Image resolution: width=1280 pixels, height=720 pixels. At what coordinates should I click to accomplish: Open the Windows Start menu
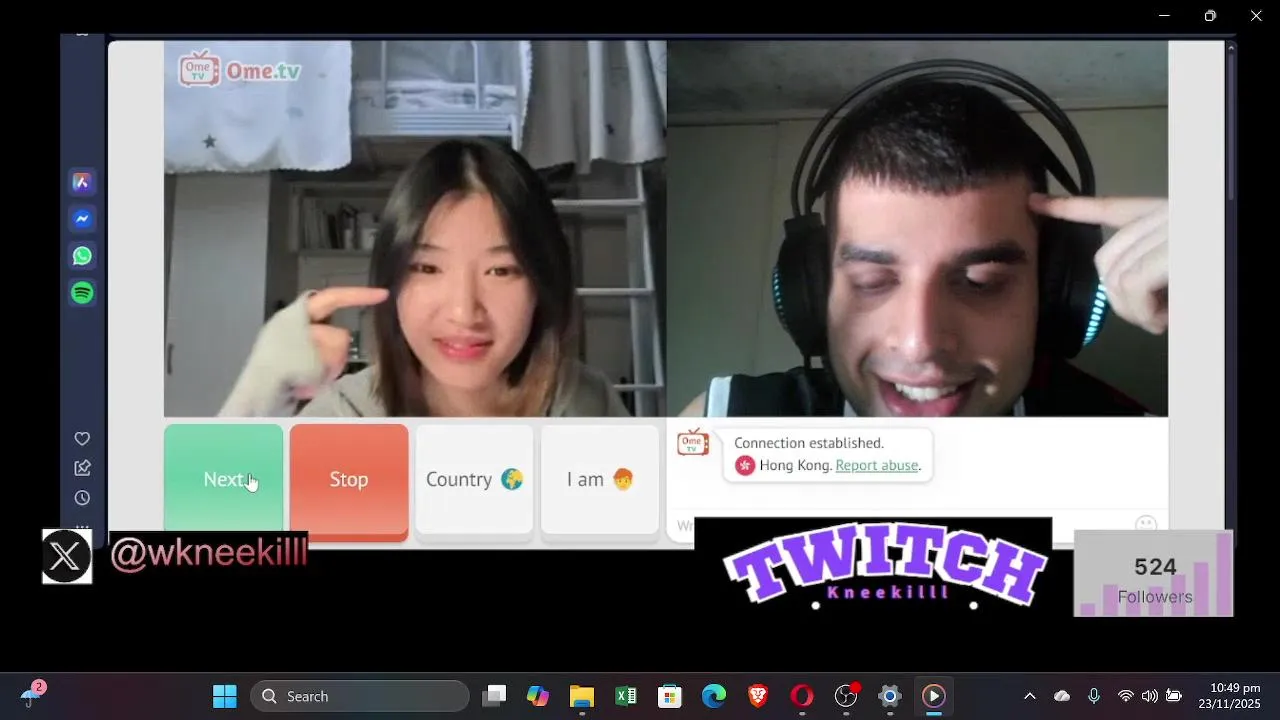(225, 696)
